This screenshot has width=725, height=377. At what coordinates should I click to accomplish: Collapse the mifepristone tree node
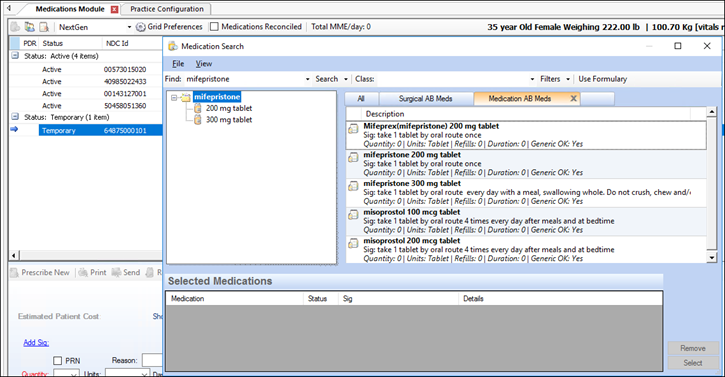pos(174,98)
